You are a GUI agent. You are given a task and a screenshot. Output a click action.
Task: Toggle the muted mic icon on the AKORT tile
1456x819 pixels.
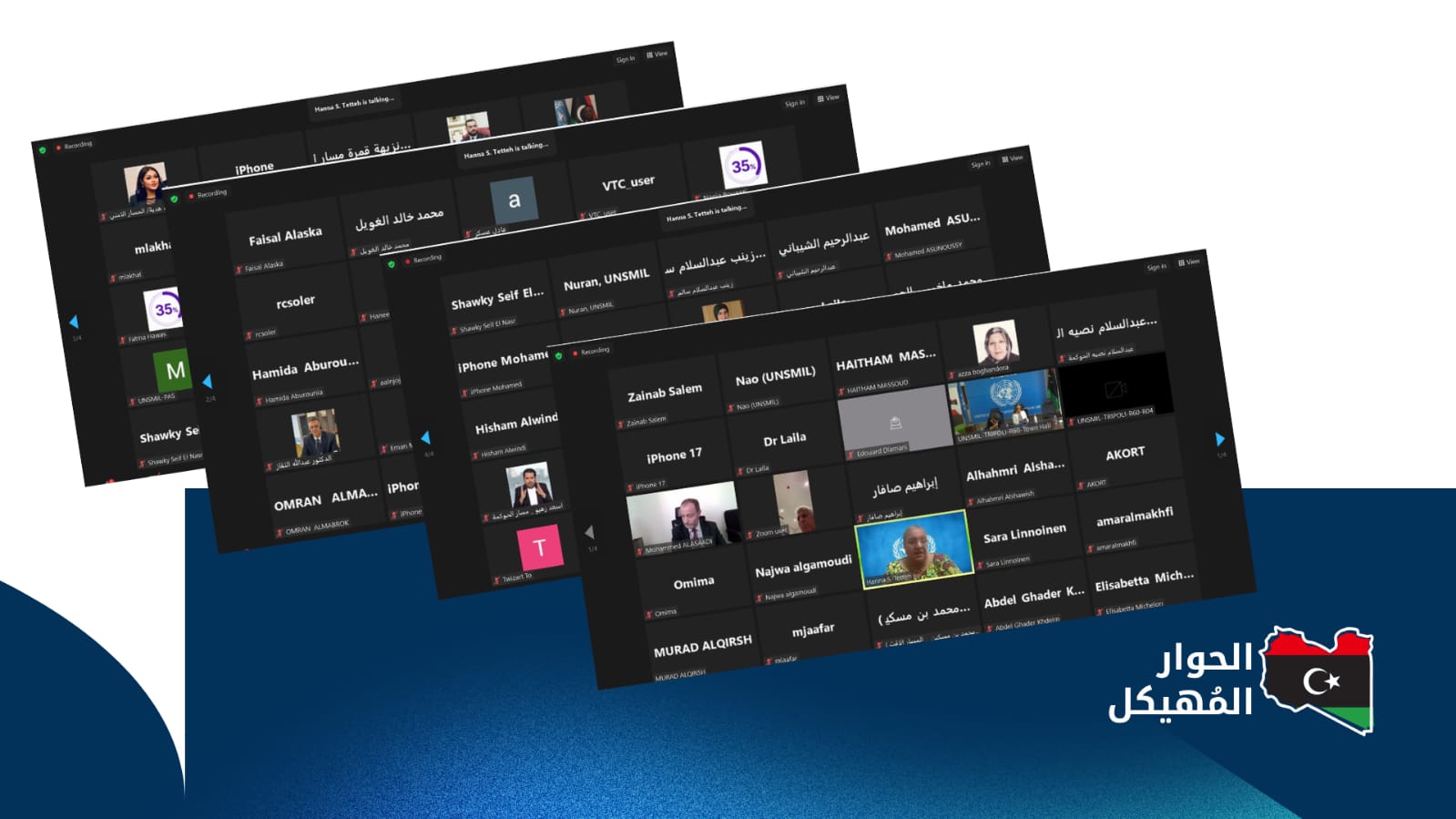[1082, 486]
